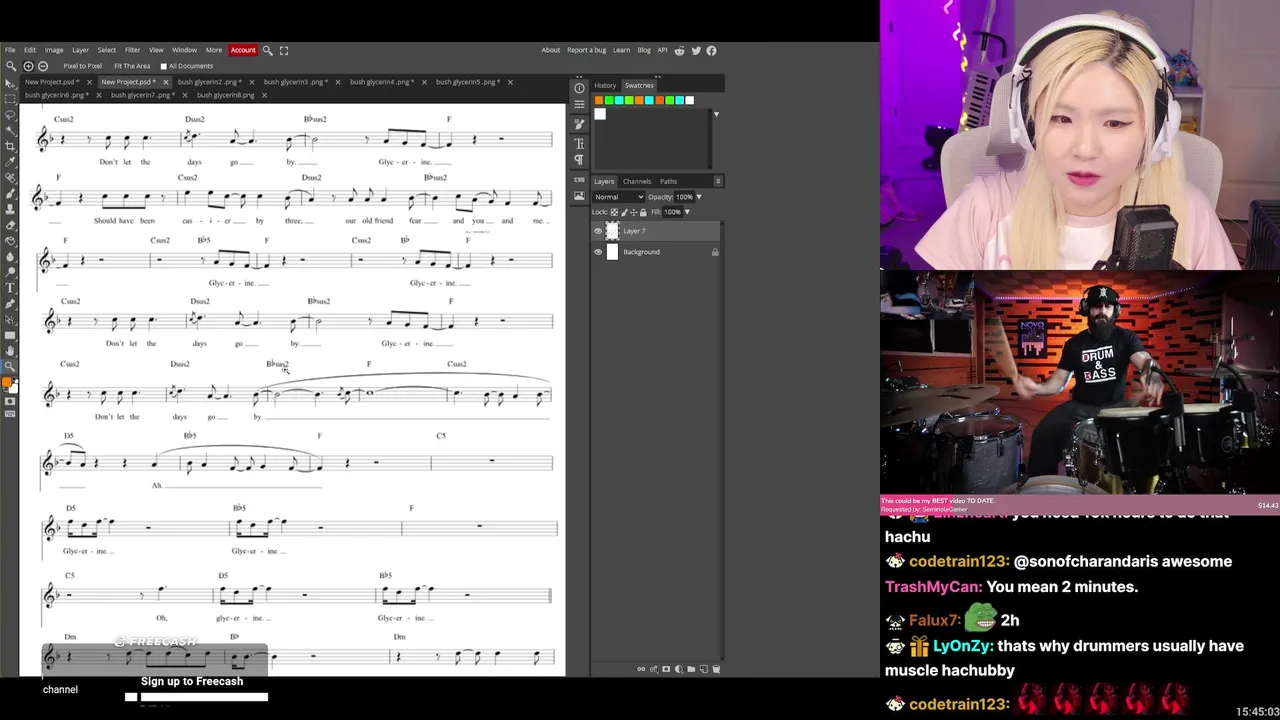The height and width of the screenshot is (720, 1280).
Task: Click the zoom-out minus icon in options bar
Action: click(x=42, y=66)
